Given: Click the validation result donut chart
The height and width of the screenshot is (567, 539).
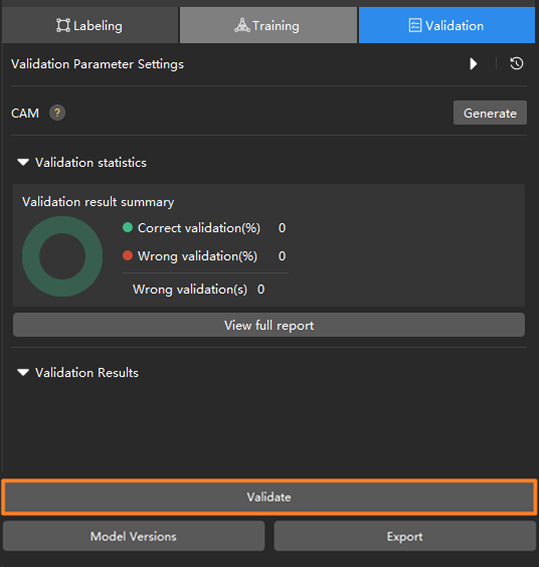Looking at the screenshot, I should 62,256.
